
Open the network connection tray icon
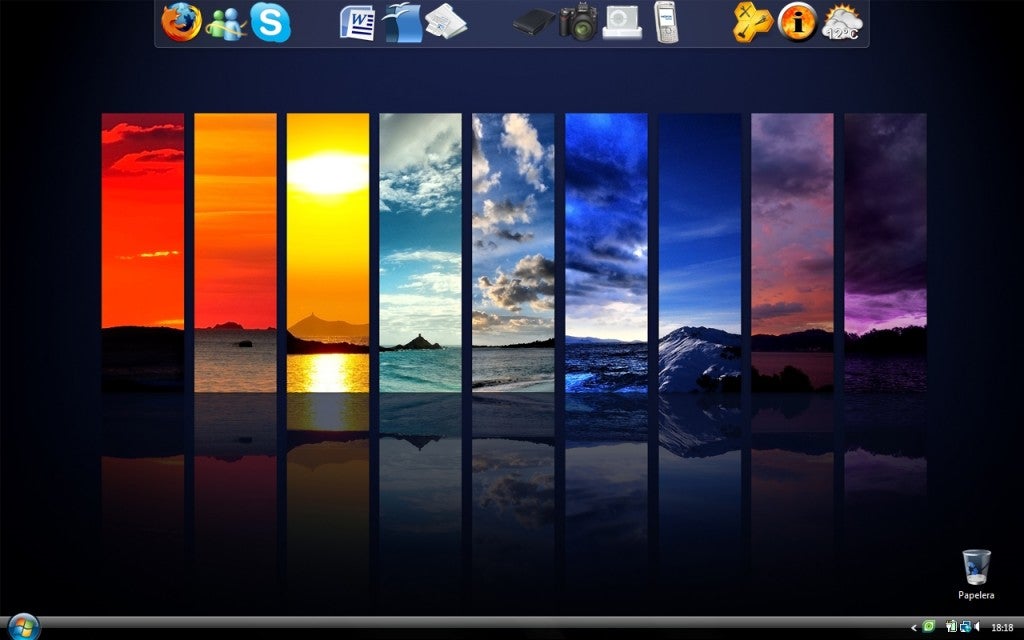[x=966, y=626]
